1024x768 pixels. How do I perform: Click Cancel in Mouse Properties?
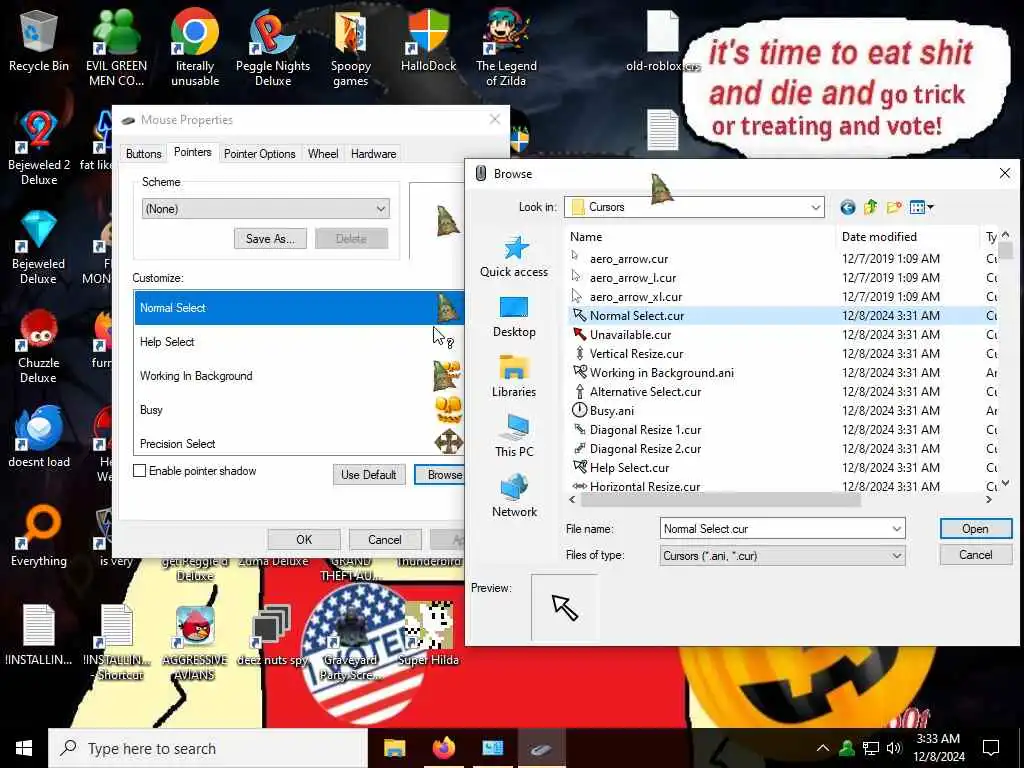[385, 539]
